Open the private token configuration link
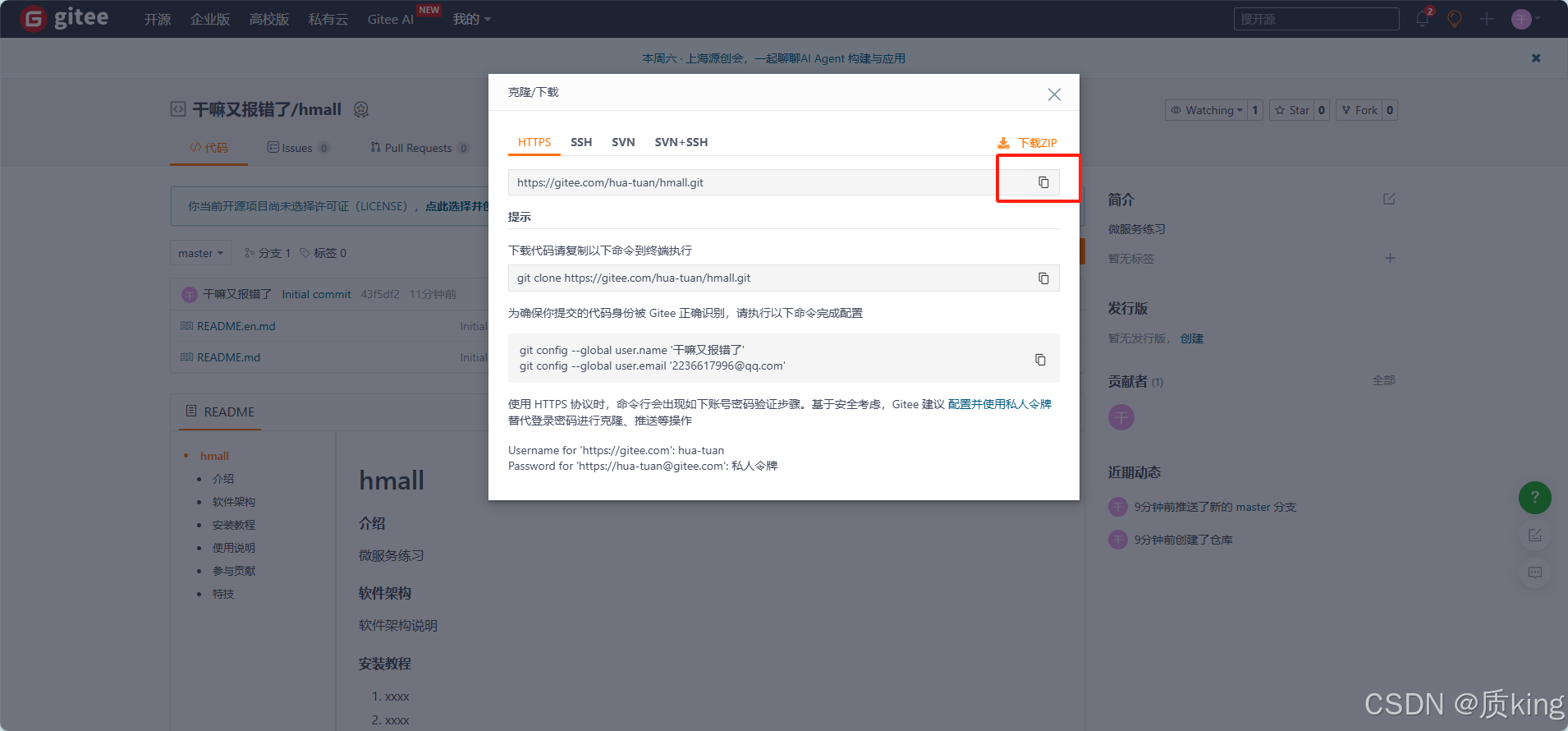The height and width of the screenshot is (731, 1568). [999, 404]
